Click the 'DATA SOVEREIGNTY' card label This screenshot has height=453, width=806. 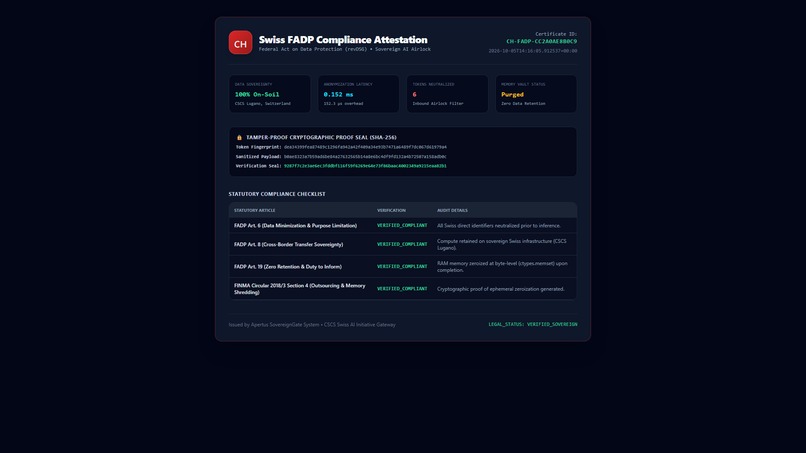pos(252,84)
